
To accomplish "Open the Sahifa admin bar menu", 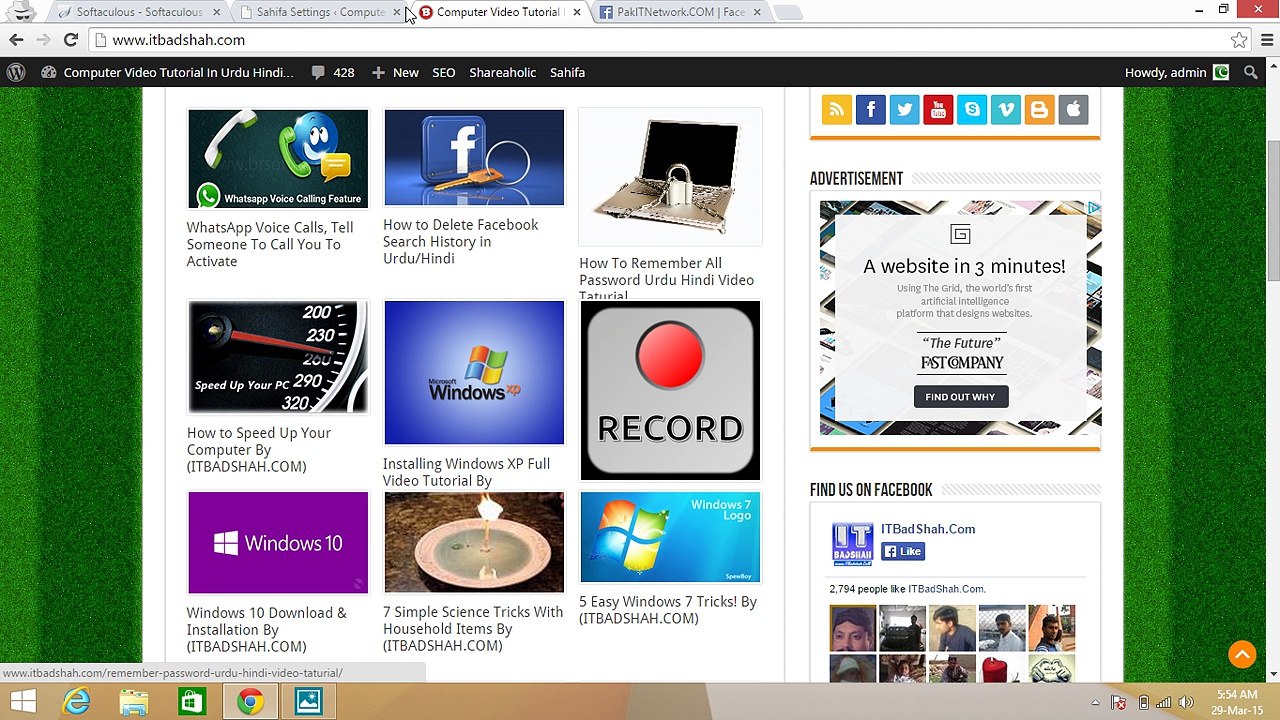I will click(567, 72).
